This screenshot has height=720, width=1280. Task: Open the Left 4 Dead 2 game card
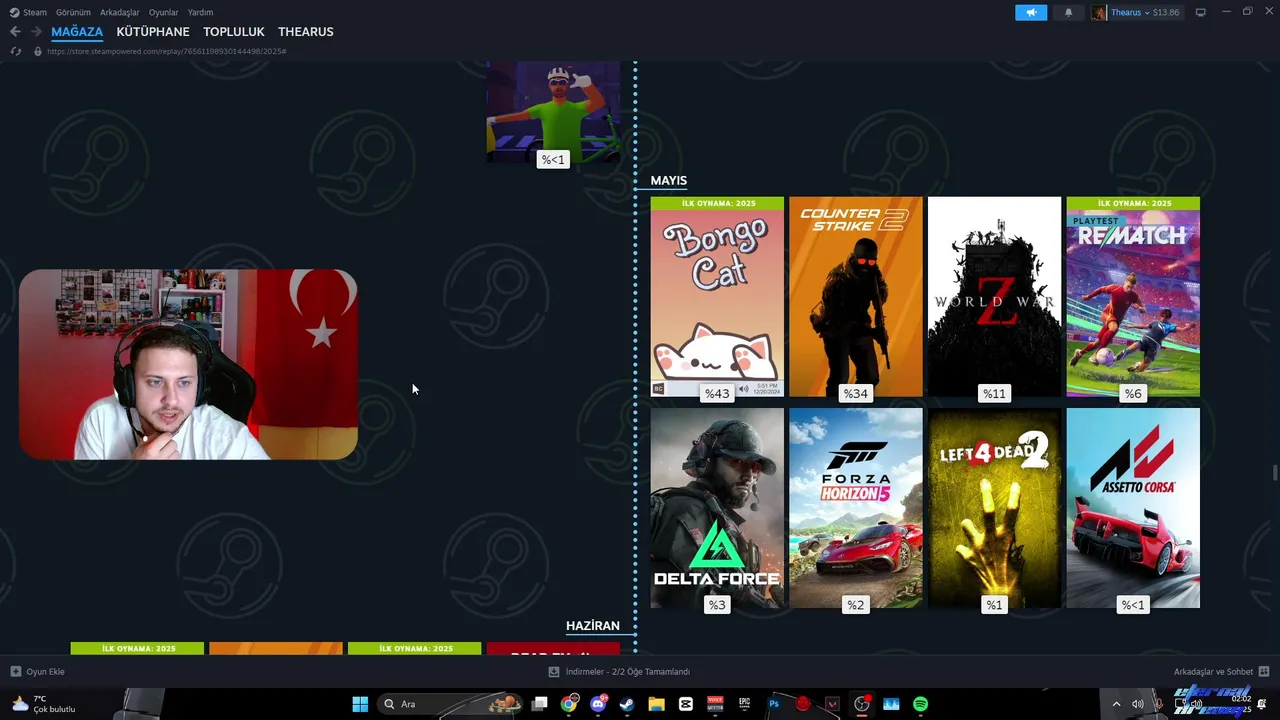(994, 508)
